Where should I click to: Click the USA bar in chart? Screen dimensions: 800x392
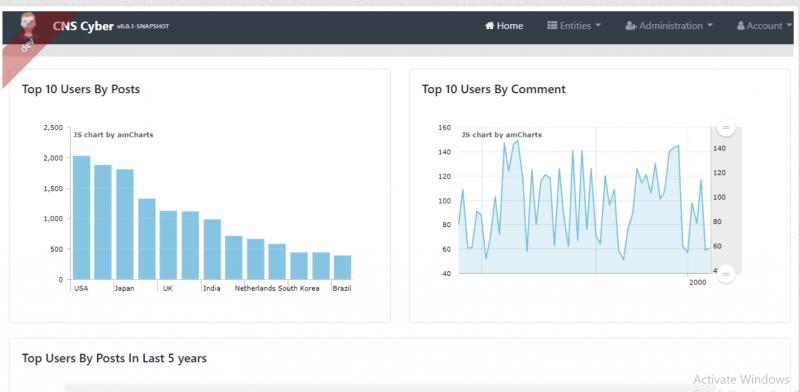(81, 217)
